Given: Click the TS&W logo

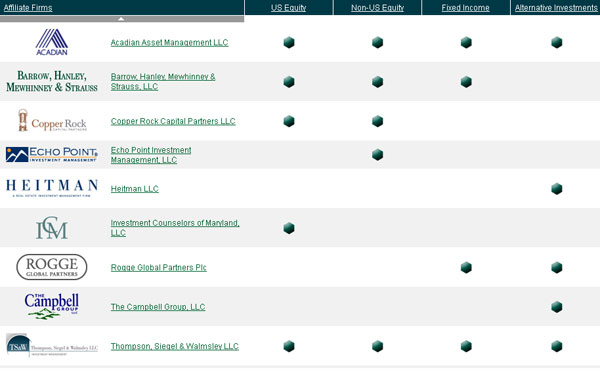Looking at the screenshot, I should (52, 345).
